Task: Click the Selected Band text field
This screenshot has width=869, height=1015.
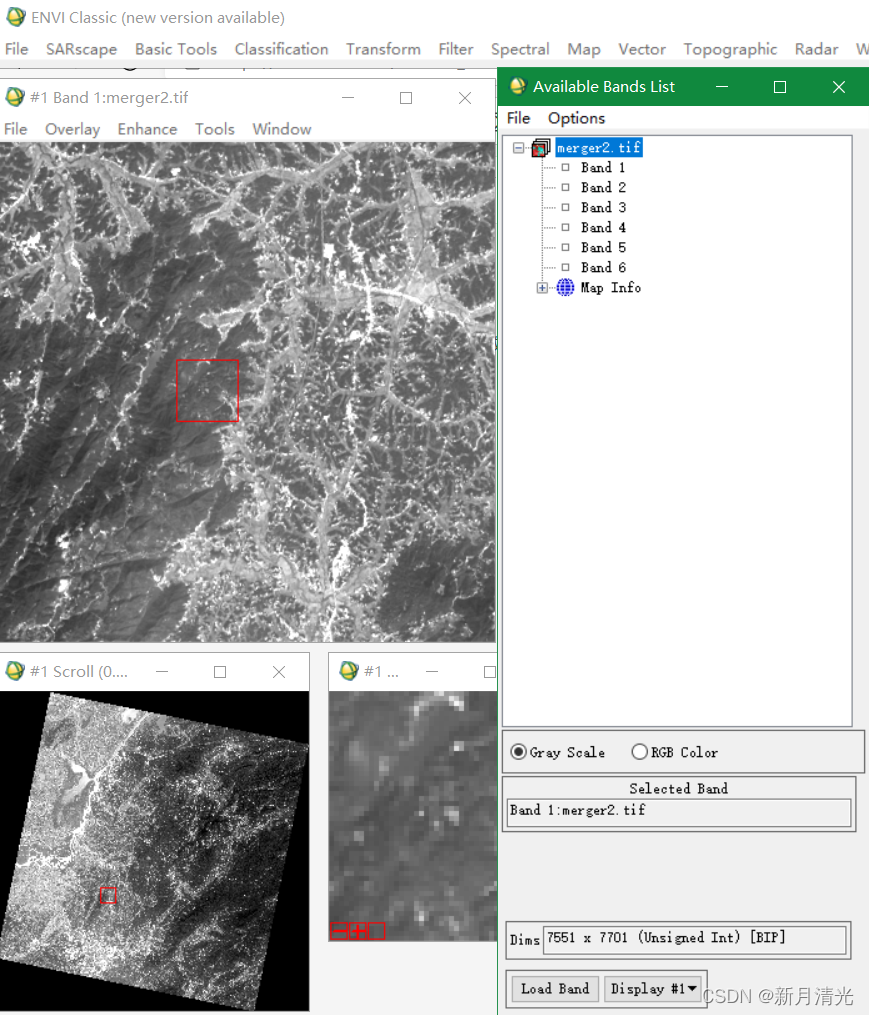Action: (x=678, y=810)
